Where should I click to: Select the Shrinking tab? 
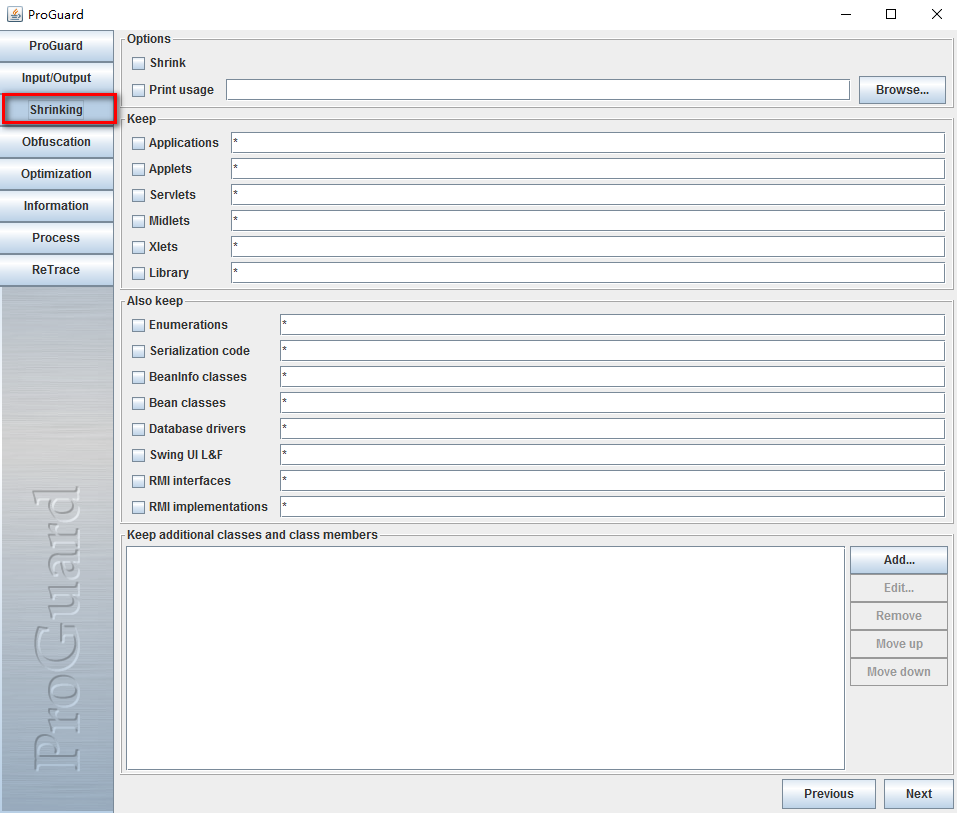click(x=56, y=110)
